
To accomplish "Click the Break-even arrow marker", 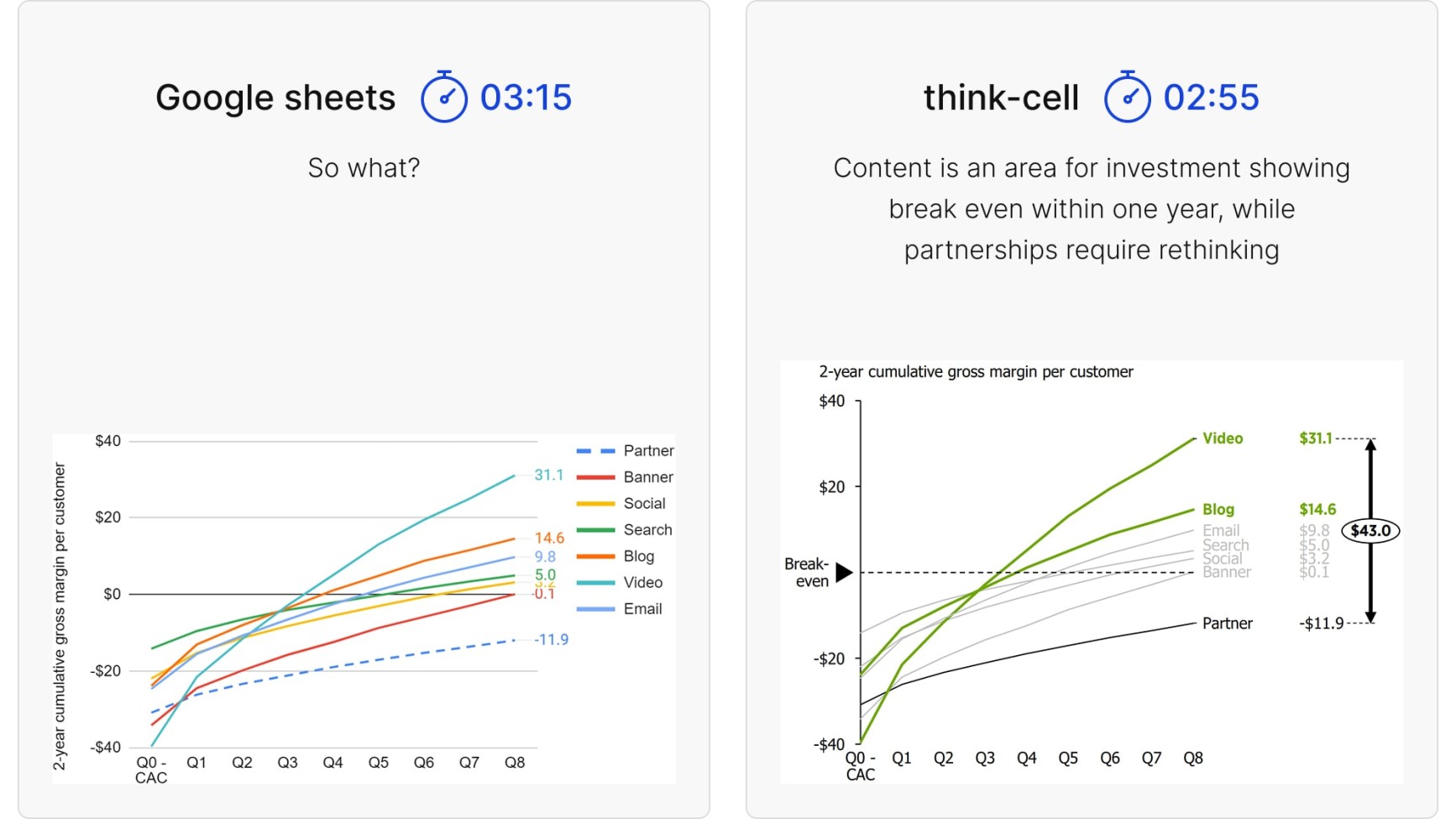I will coord(844,573).
